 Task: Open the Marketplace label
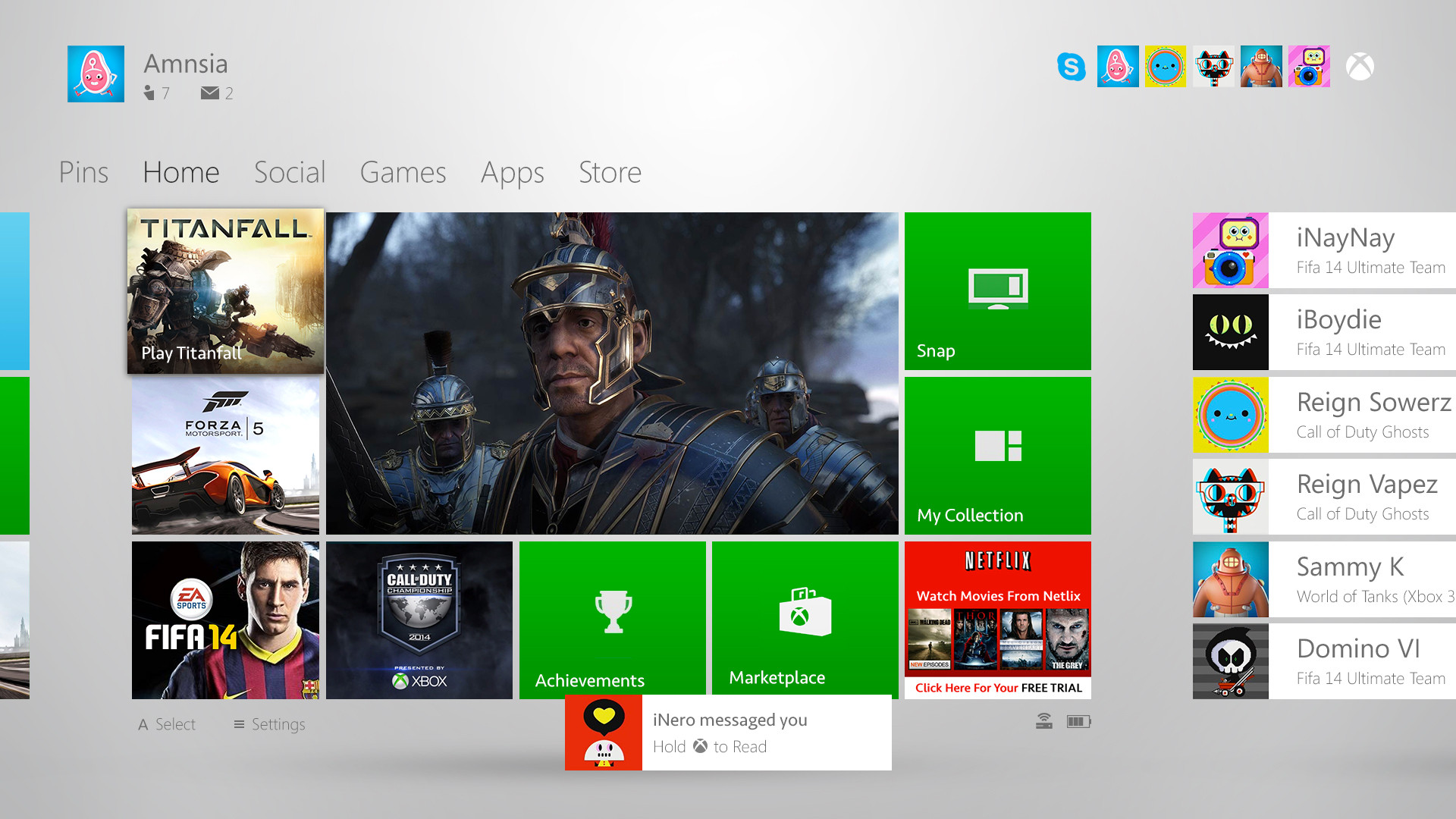[x=777, y=677]
